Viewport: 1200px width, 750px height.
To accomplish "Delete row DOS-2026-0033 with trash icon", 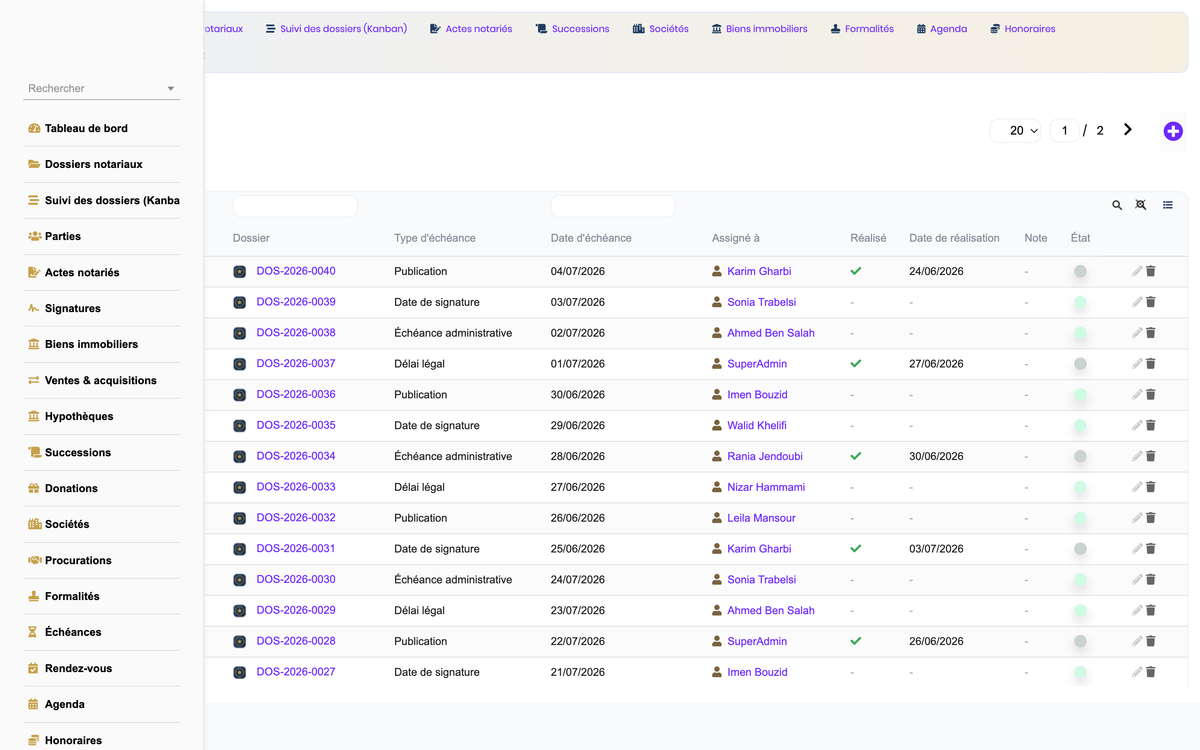I will coord(1151,487).
